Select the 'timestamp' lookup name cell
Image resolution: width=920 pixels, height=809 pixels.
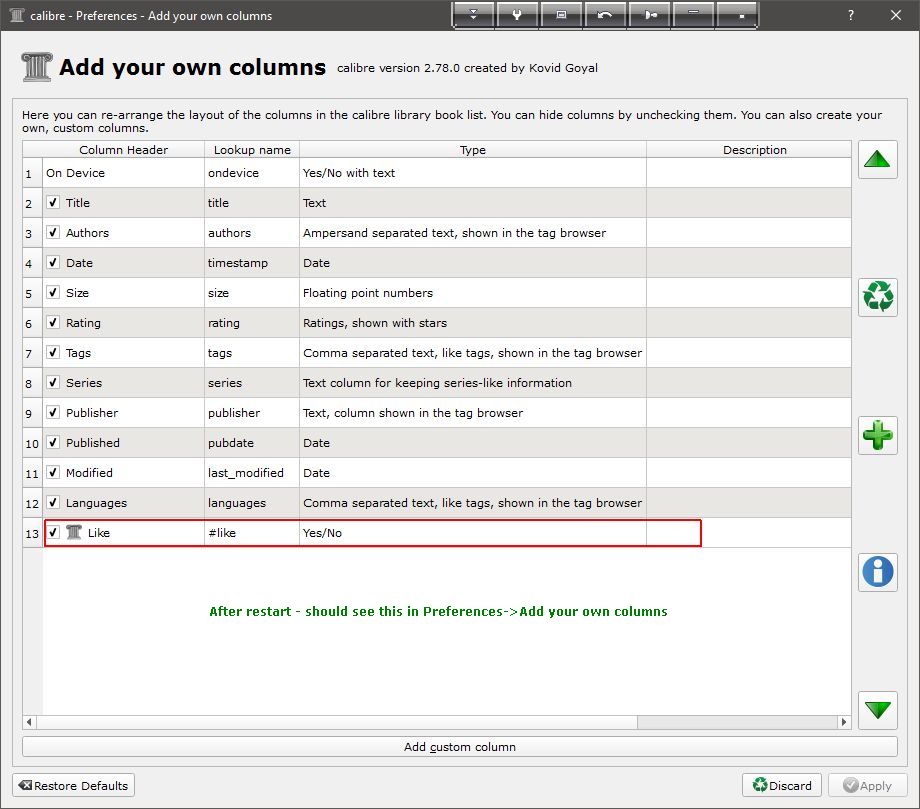click(252, 263)
